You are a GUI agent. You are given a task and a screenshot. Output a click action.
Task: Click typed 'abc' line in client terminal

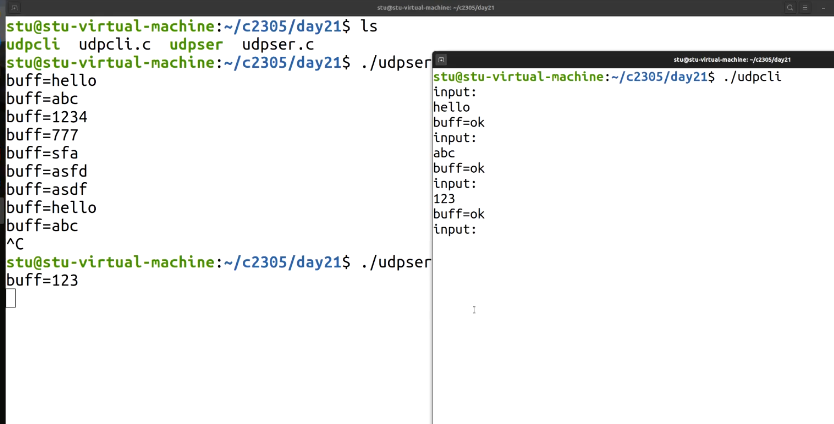coord(444,153)
